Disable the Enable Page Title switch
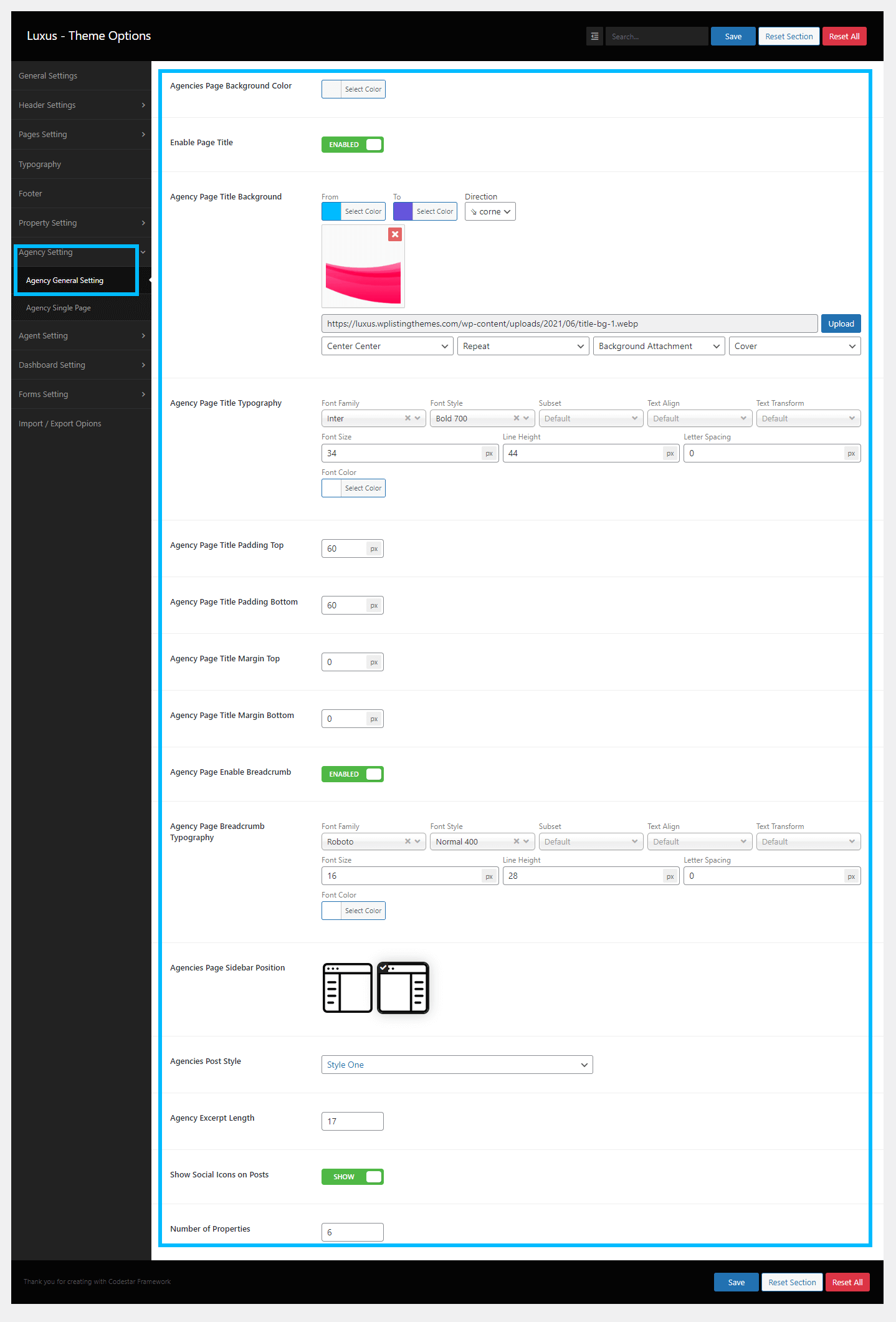Image resolution: width=896 pixels, height=1322 pixels. [x=353, y=145]
